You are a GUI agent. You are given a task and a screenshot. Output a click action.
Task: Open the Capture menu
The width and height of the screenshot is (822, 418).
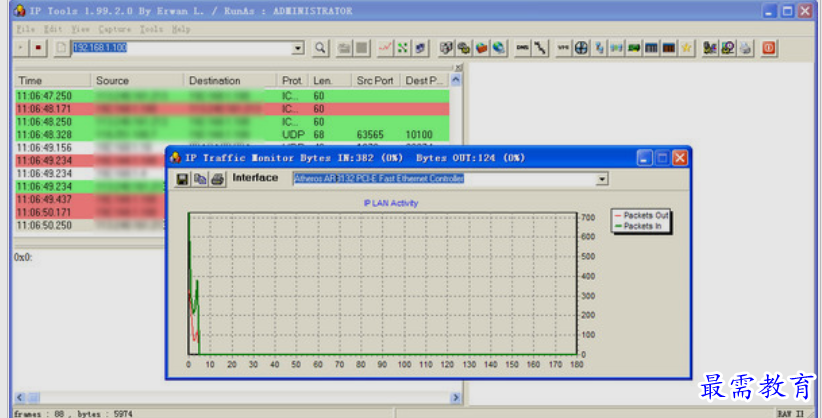pyautogui.click(x=114, y=29)
